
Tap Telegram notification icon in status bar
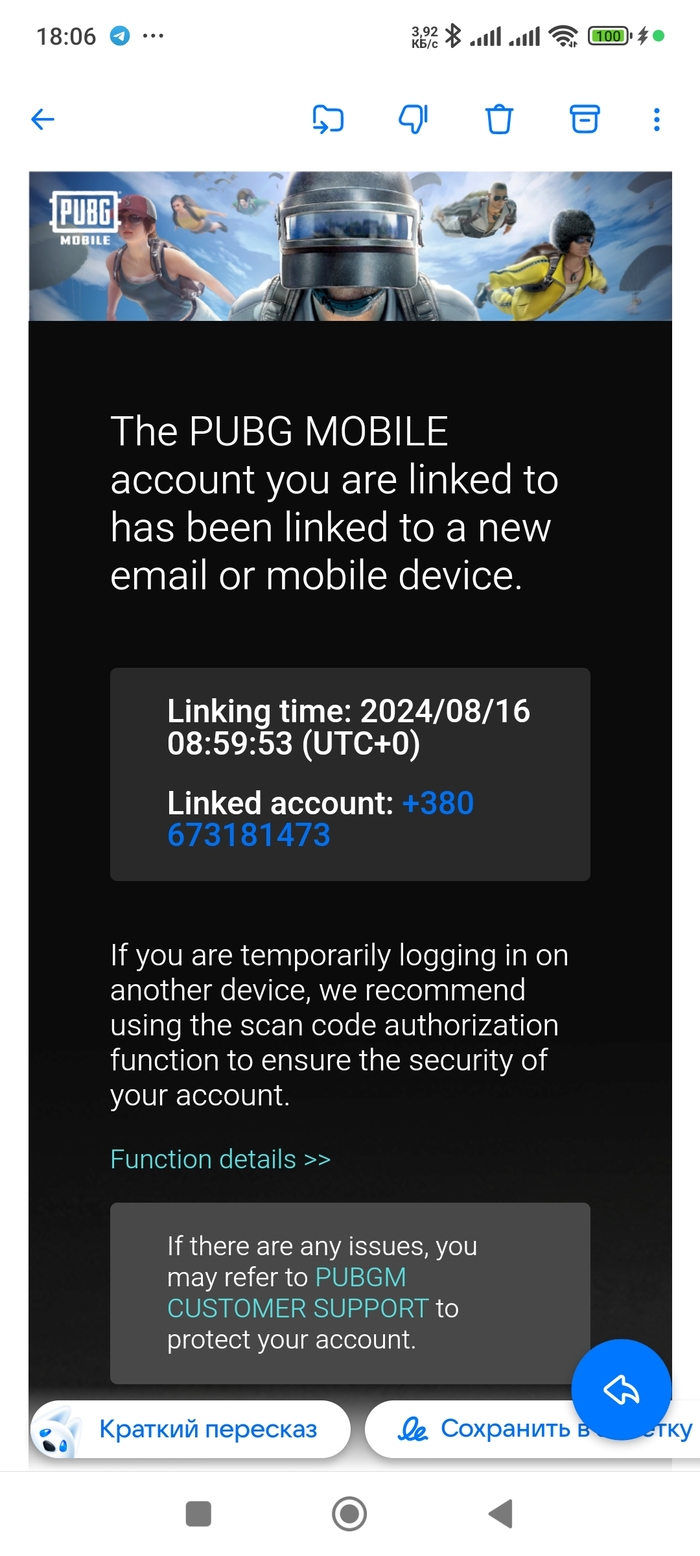point(120,36)
